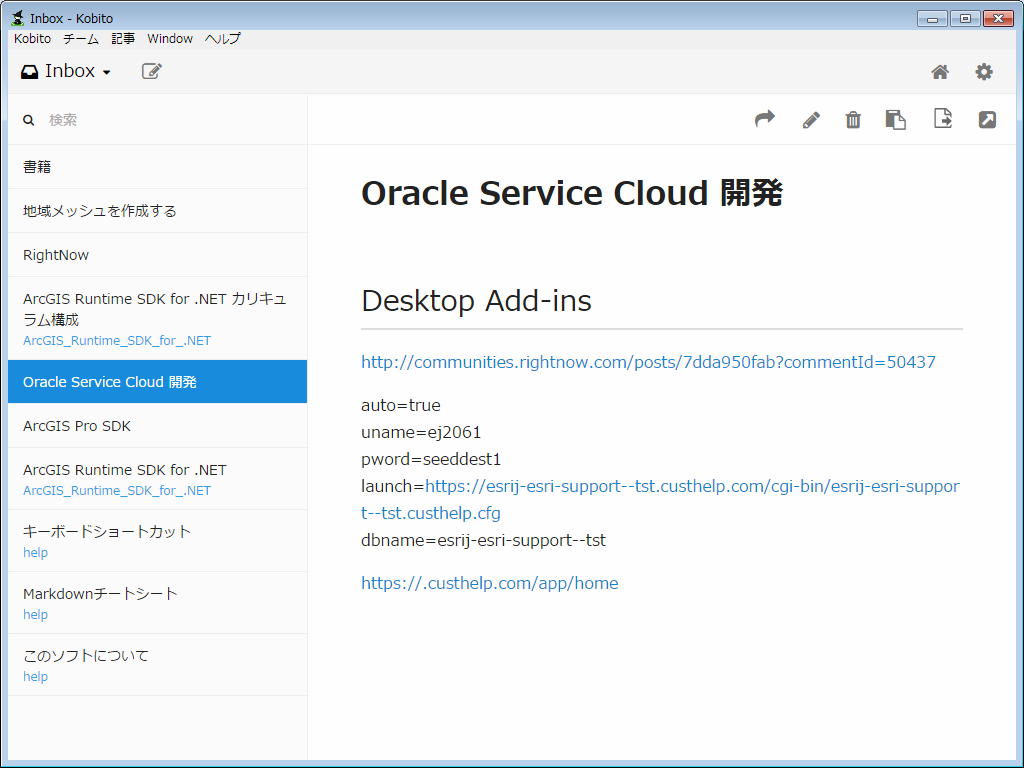Click the auto=true text line
Viewport: 1024px width, 768px height.
(401, 405)
